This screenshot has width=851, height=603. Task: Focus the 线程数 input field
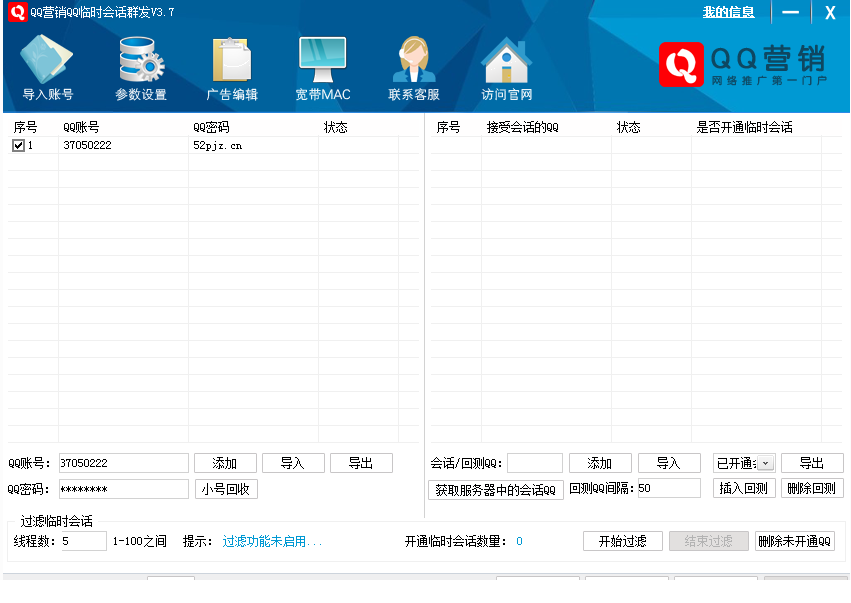[x=84, y=541]
